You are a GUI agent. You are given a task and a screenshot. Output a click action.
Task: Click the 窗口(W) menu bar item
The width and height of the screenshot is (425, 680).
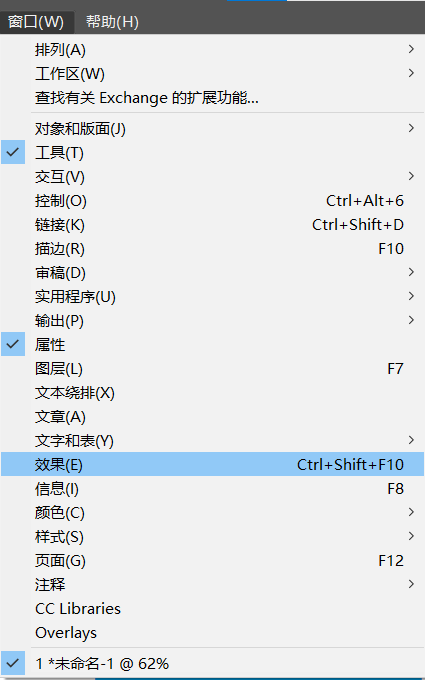36,22
